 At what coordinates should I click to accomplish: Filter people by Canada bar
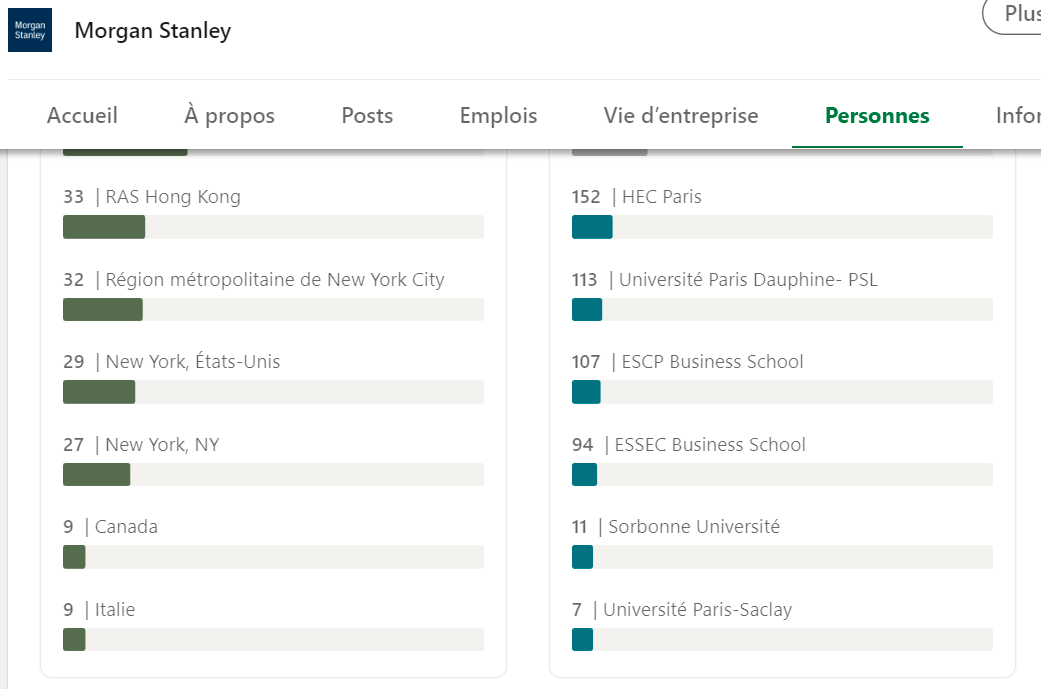274,557
